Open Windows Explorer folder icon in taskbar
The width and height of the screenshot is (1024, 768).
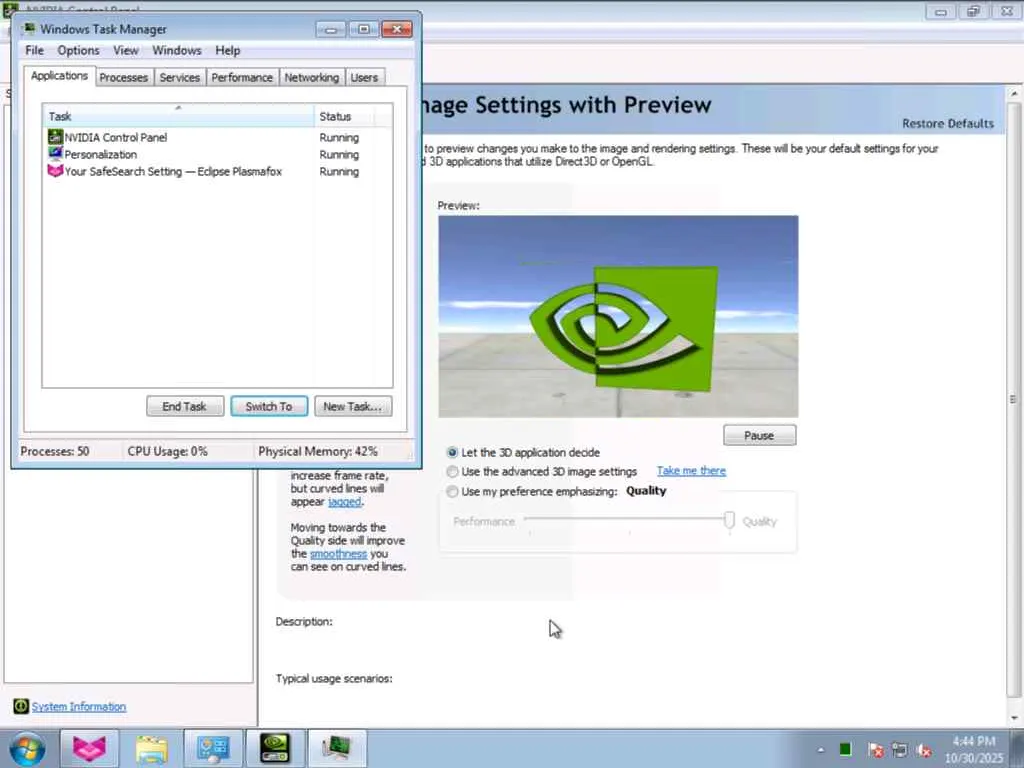(152, 748)
